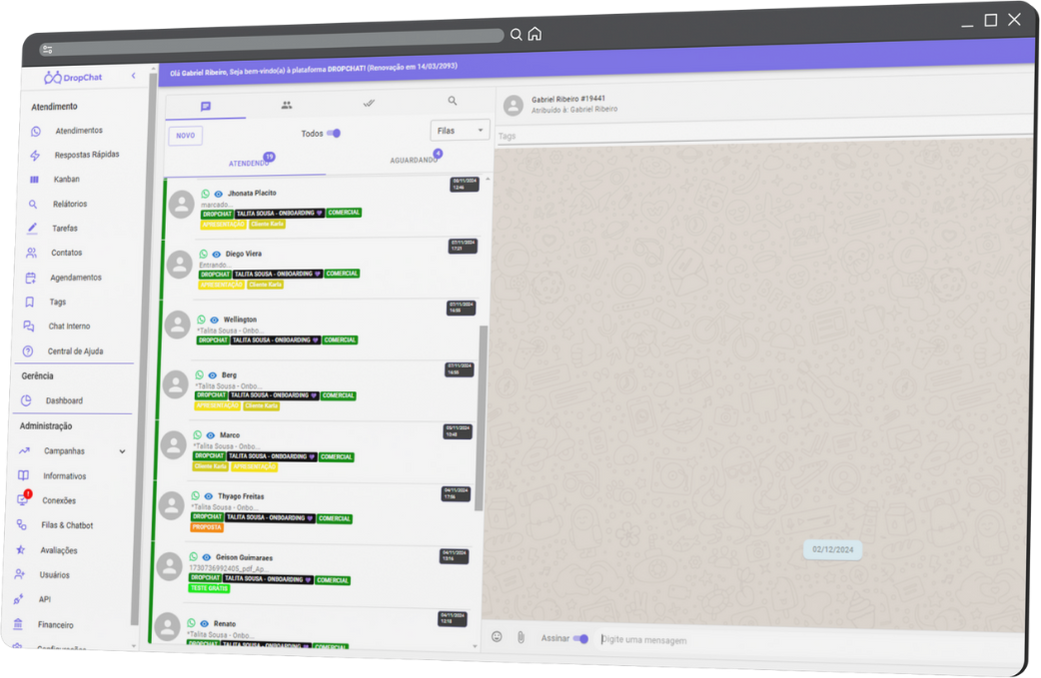Open the resolved double-check tab icon
1041x678 pixels.
(368, 103)
